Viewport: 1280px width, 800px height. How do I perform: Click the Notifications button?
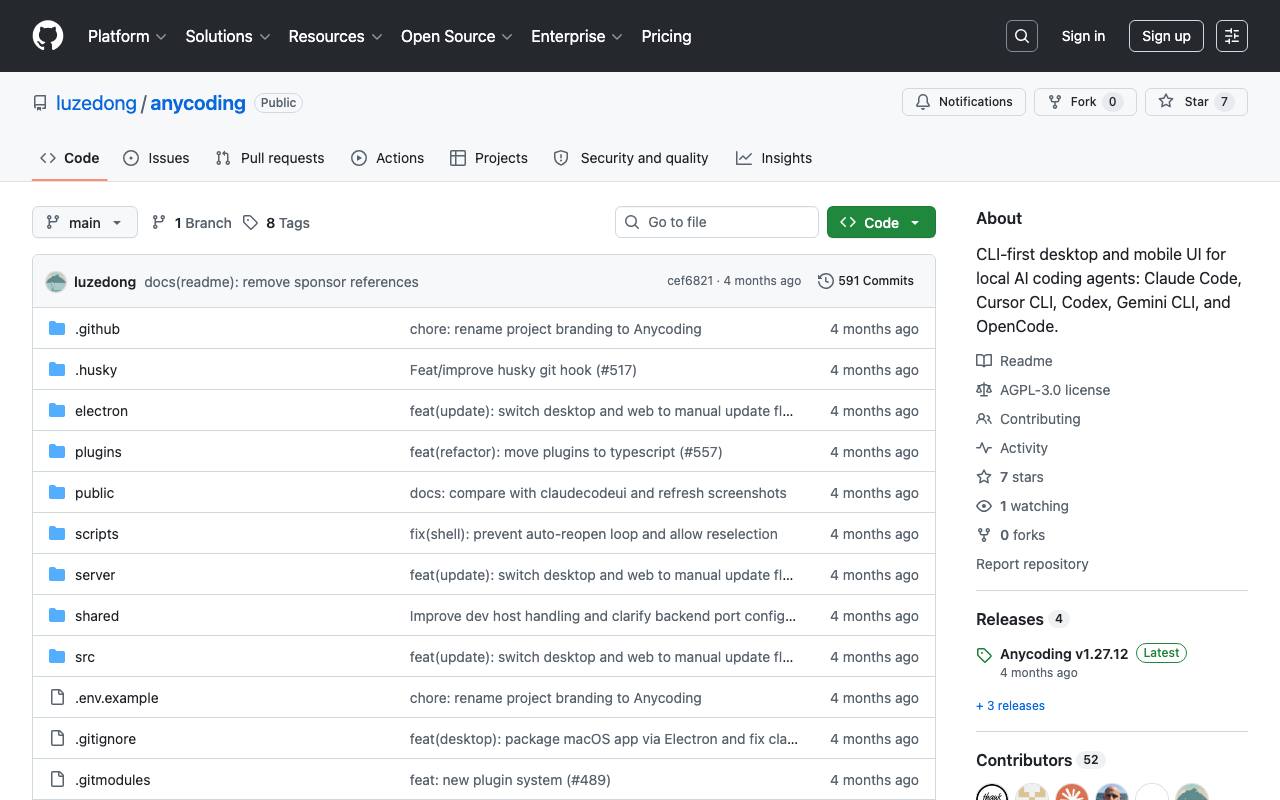tap(964, 102)
